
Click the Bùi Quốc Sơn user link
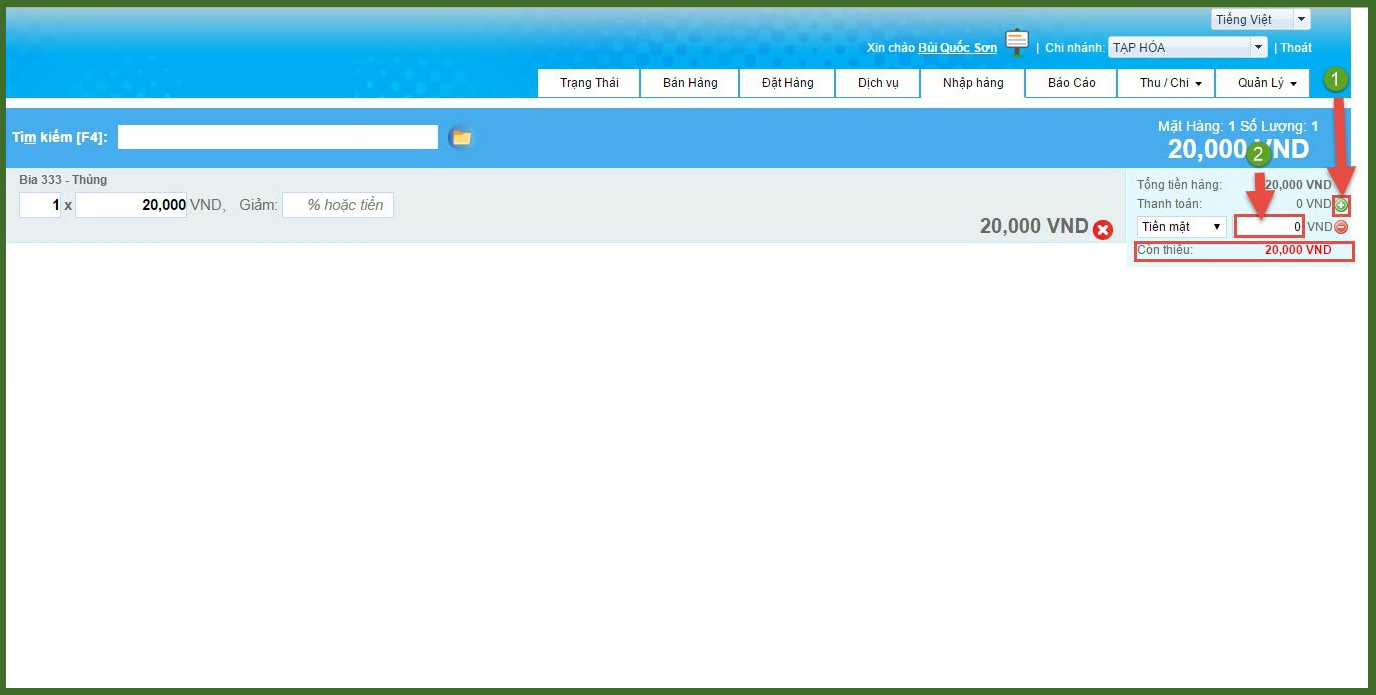957,48
